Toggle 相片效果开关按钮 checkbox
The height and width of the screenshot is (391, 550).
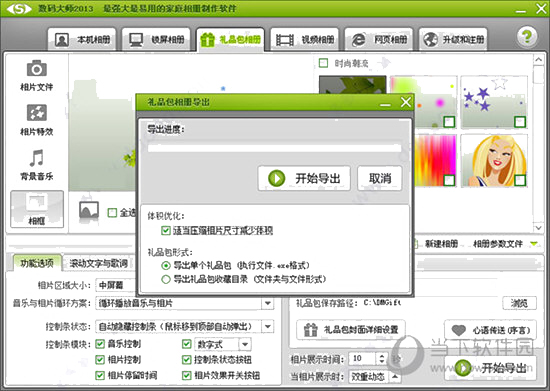click(x=187, y=376)
